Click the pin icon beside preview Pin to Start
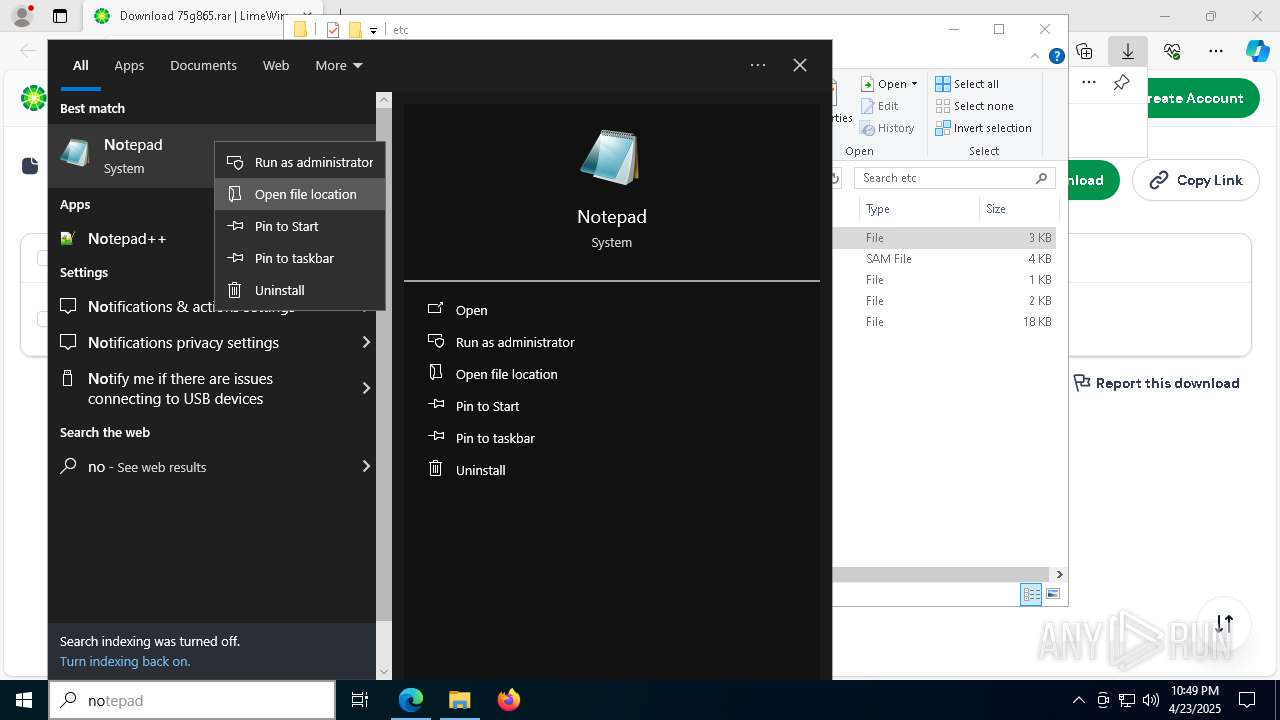Screen dimensions: 1280x720 (x=435, y=405)
